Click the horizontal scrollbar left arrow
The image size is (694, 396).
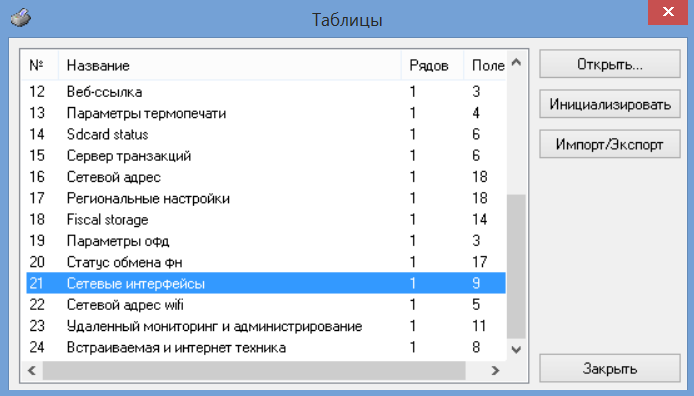32,370
